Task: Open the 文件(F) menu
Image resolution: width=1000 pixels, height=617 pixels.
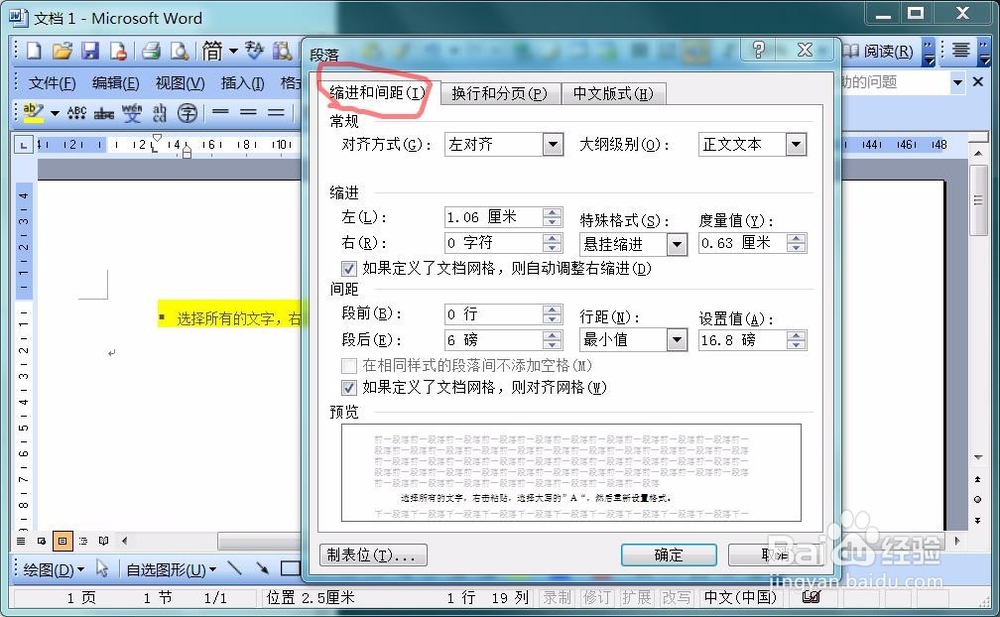Action: [x=52, y=83]
